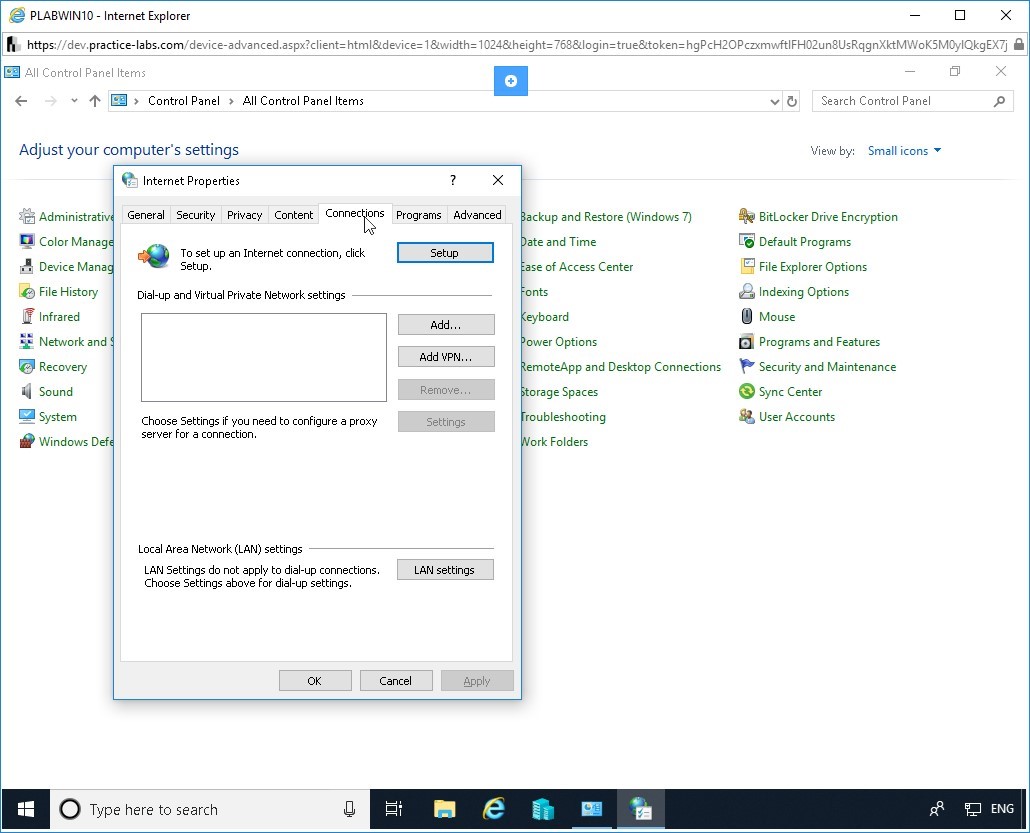Click the taskbar Type here to search box

[210, 809]
